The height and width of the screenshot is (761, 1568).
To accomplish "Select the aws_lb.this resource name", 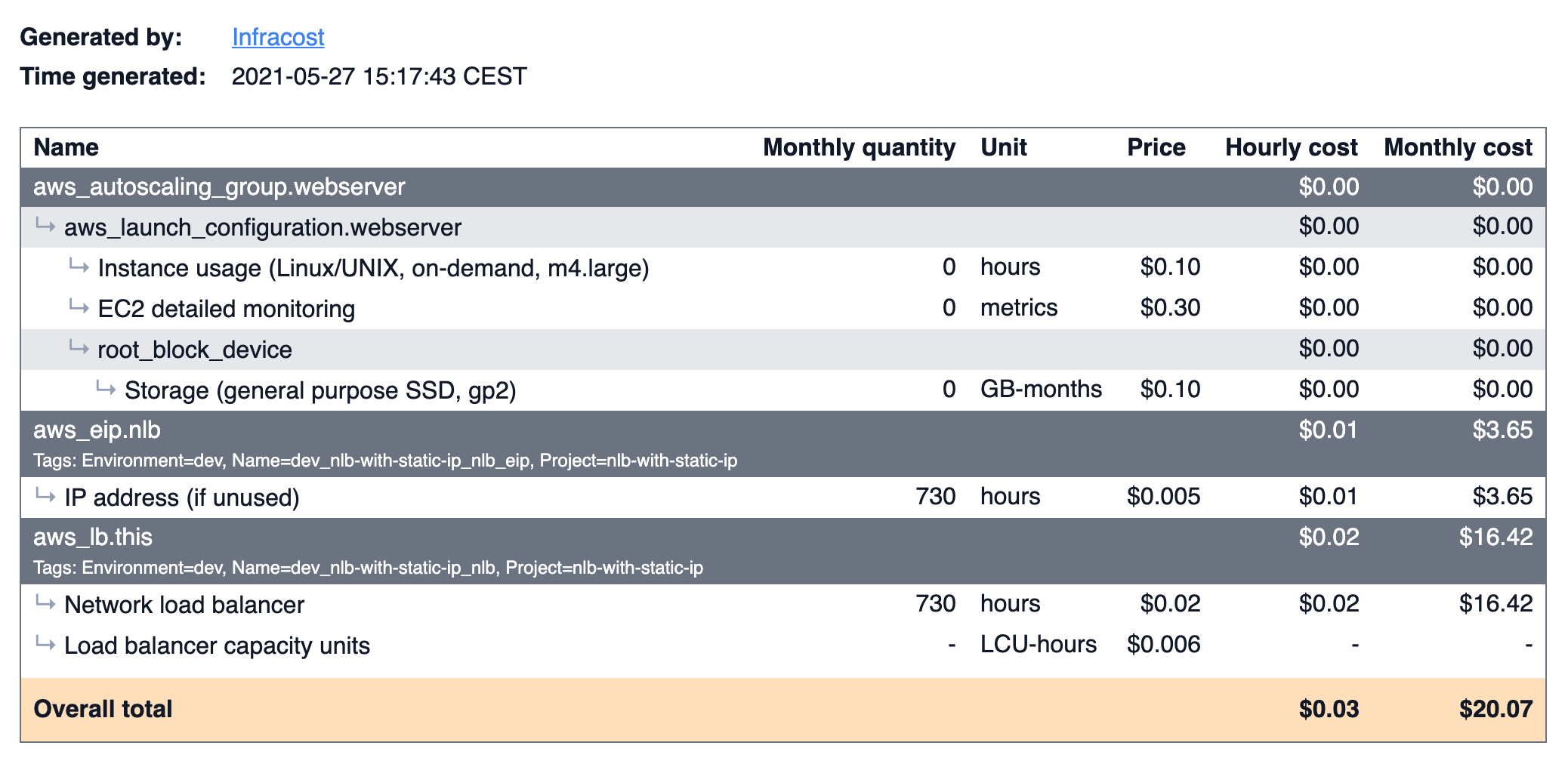I will tap(93, 537).
